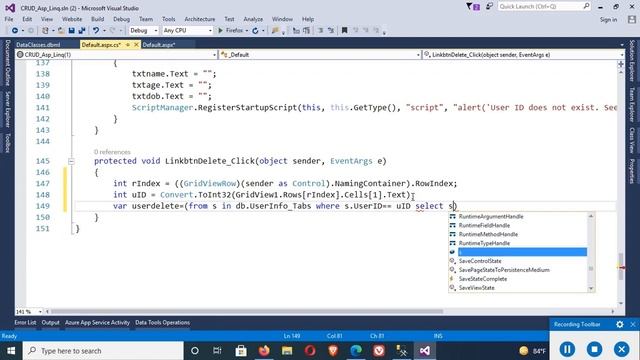Open Windows Start menu
The width and height of the screenshot is (640, 360).
11,351
